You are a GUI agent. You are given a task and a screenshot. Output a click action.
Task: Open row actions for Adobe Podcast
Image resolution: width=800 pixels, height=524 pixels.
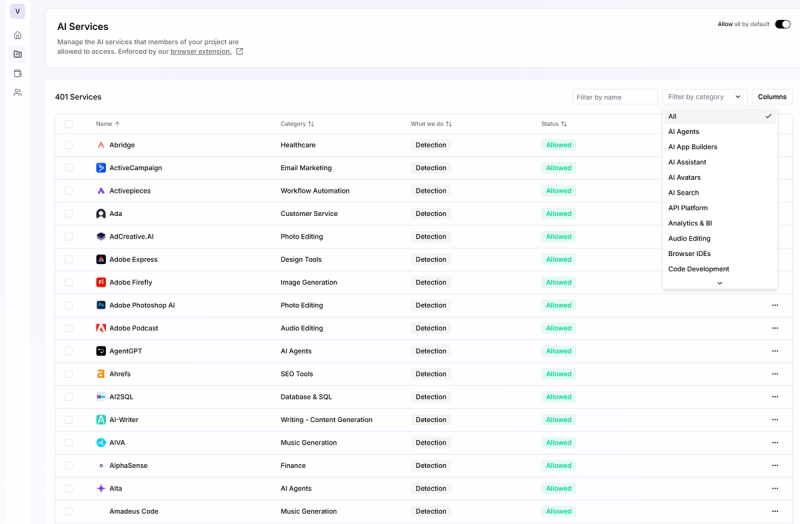[775, 328]
